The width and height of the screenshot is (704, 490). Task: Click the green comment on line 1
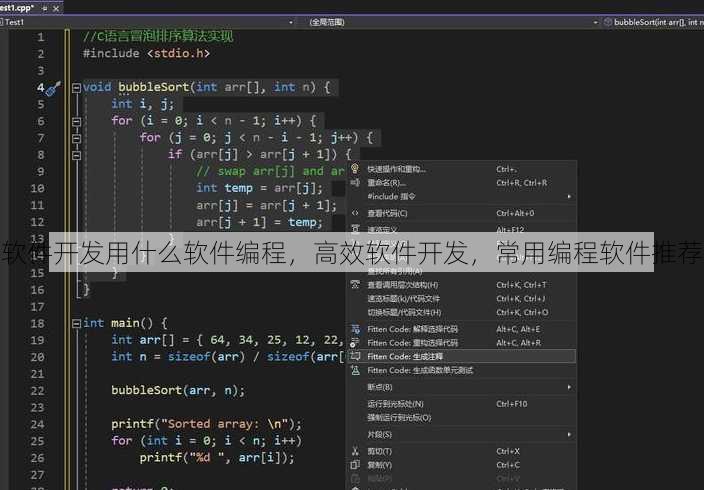[158, 36]
